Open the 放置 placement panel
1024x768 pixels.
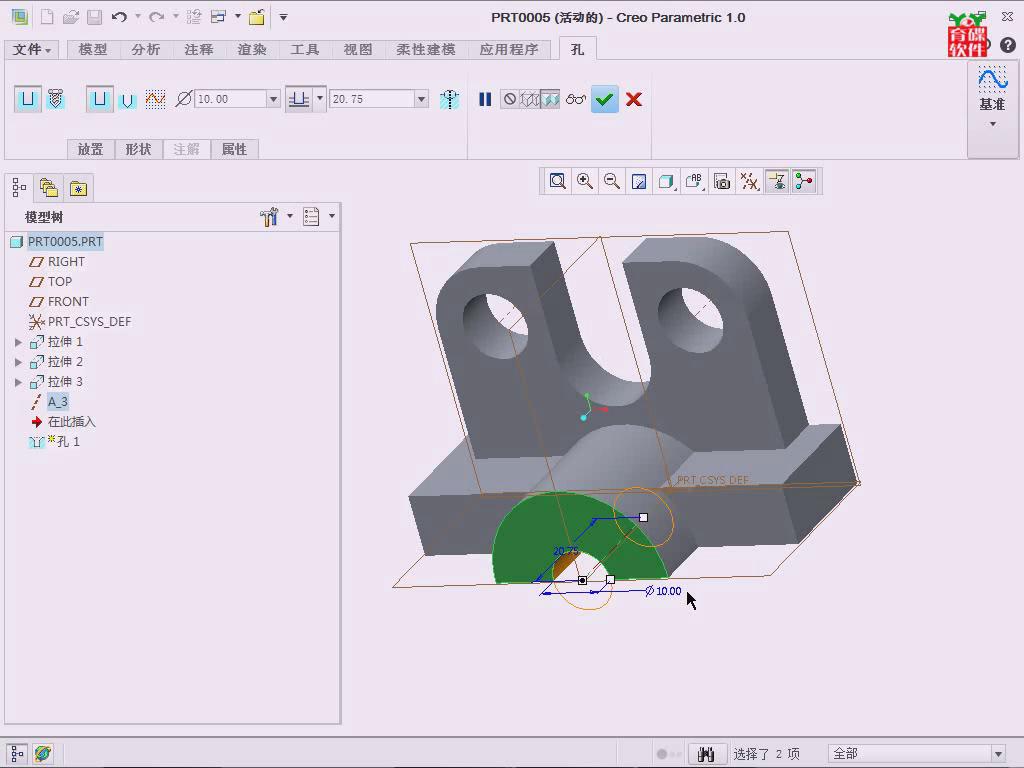[90, 150]
